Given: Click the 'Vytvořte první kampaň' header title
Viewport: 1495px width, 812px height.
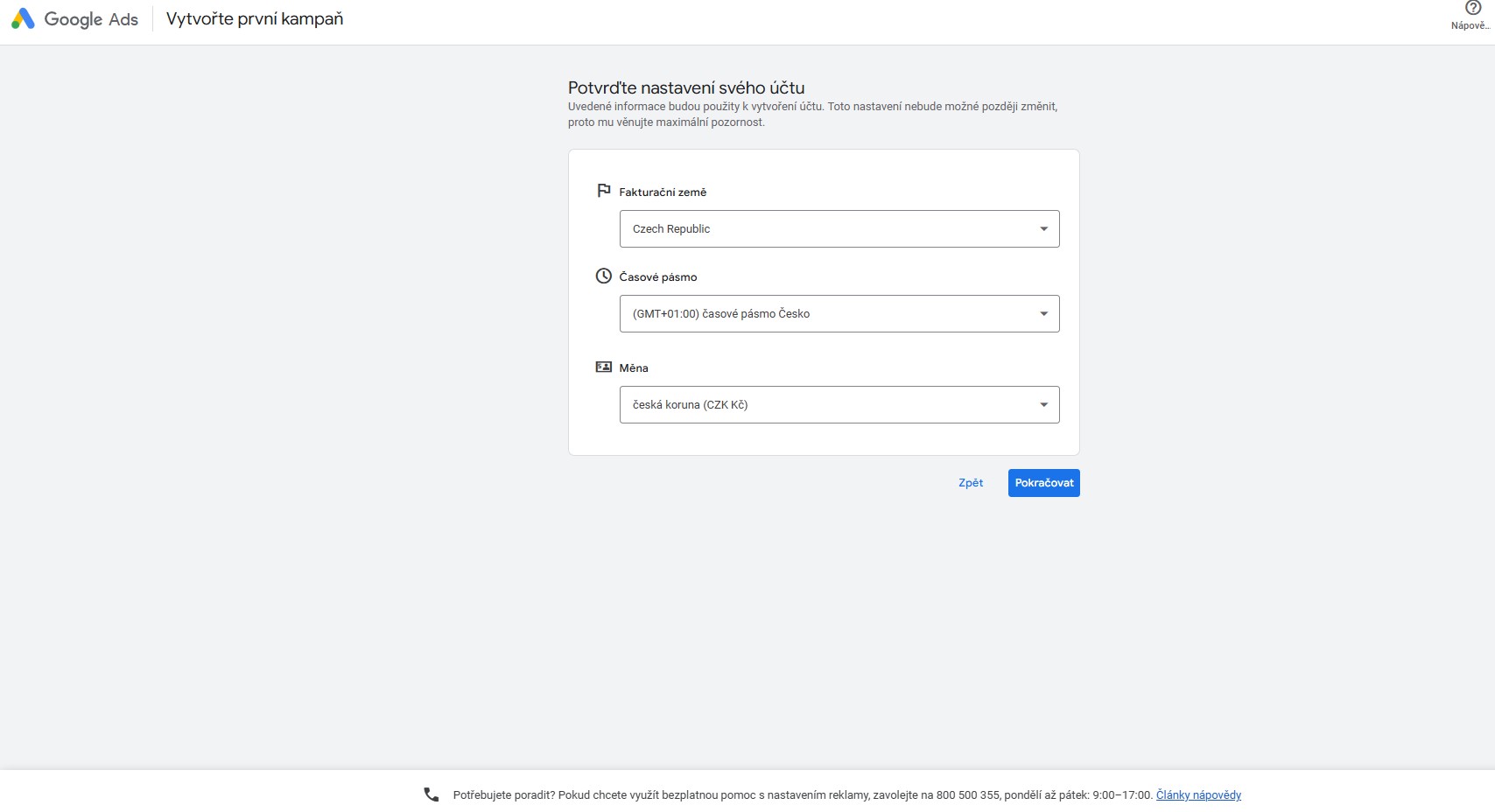Looking at the screenshot, I should click(255, 19).
